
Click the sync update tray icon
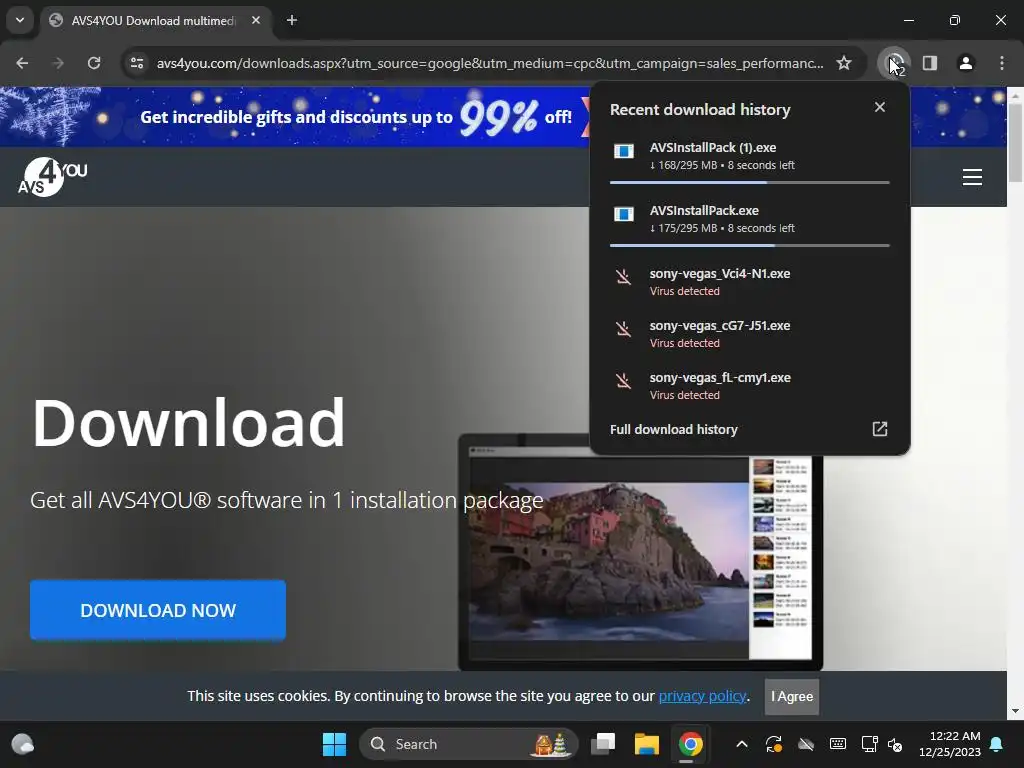pyautogui.click(x=774, y=744)
